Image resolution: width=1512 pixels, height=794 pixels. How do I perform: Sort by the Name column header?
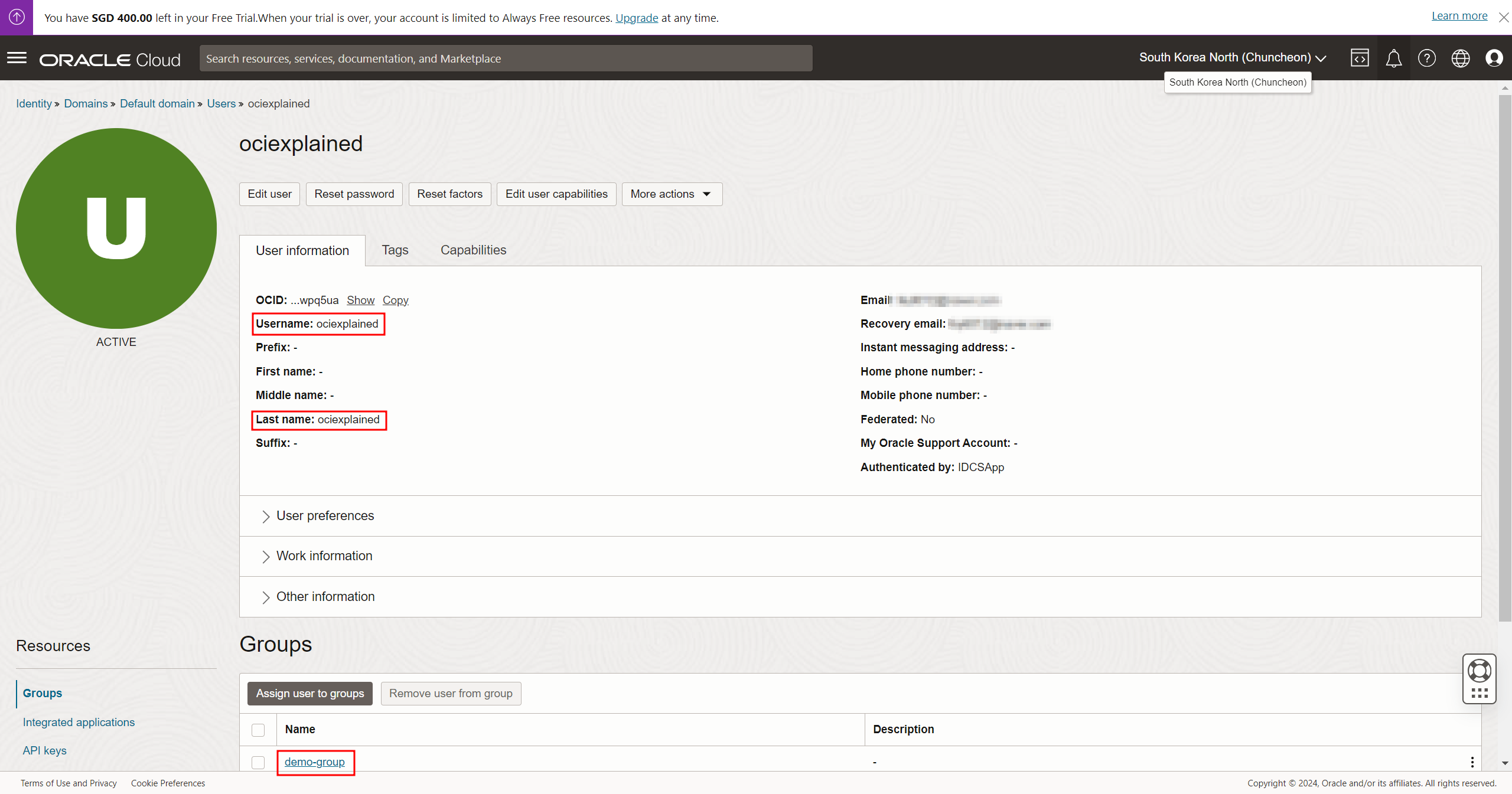coord(300,730)
